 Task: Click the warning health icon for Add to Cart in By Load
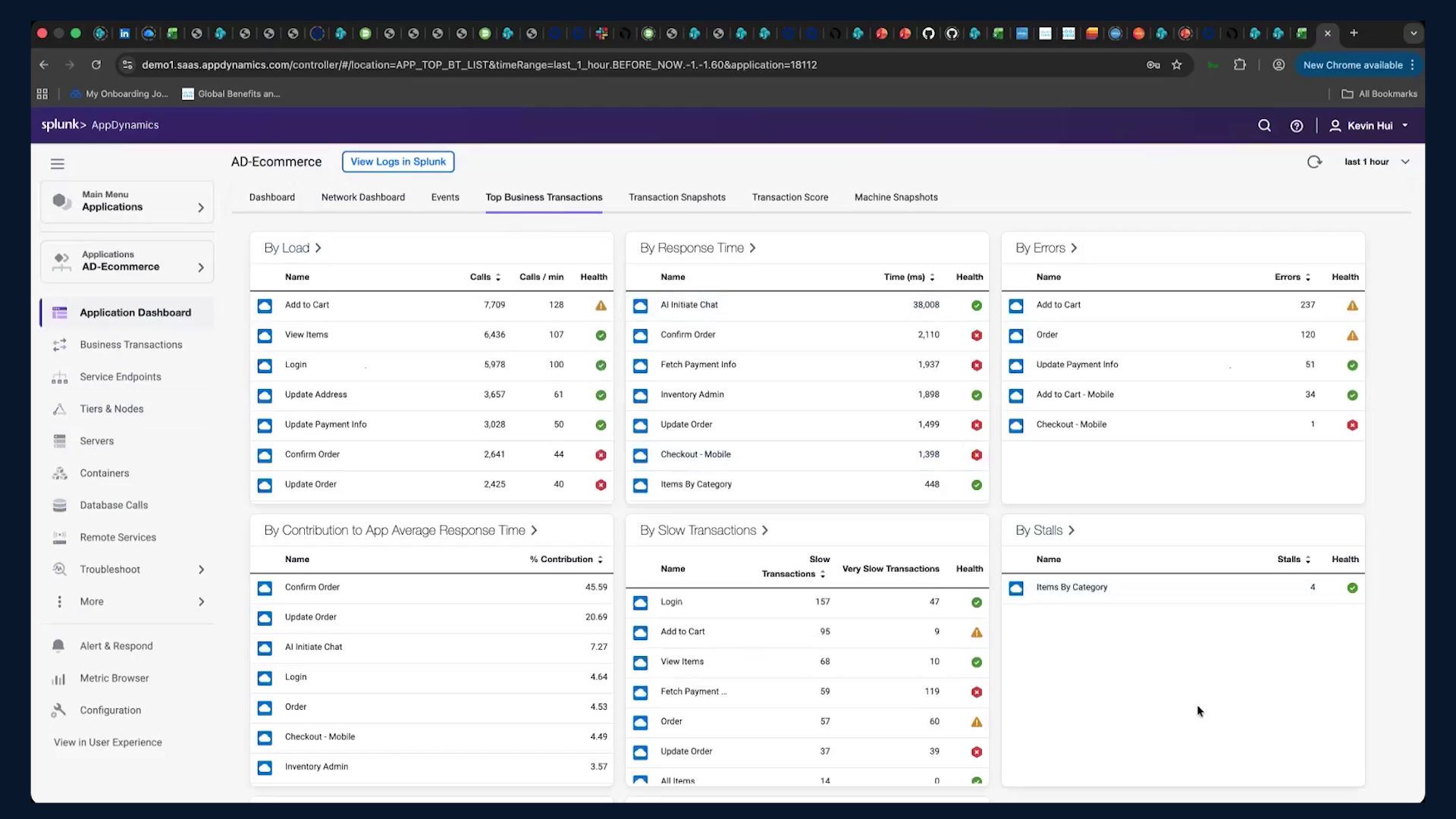pos(601,306)
